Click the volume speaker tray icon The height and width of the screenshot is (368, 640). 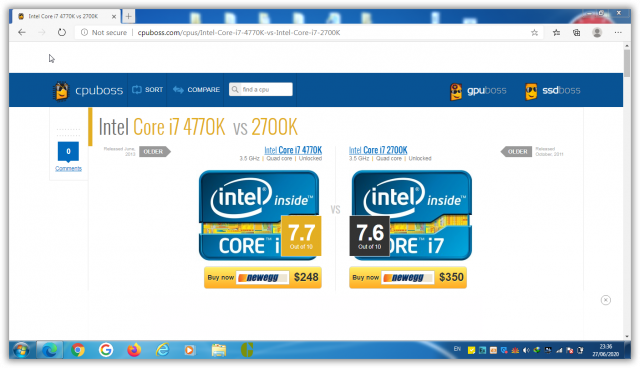click(x=527, y=350)
